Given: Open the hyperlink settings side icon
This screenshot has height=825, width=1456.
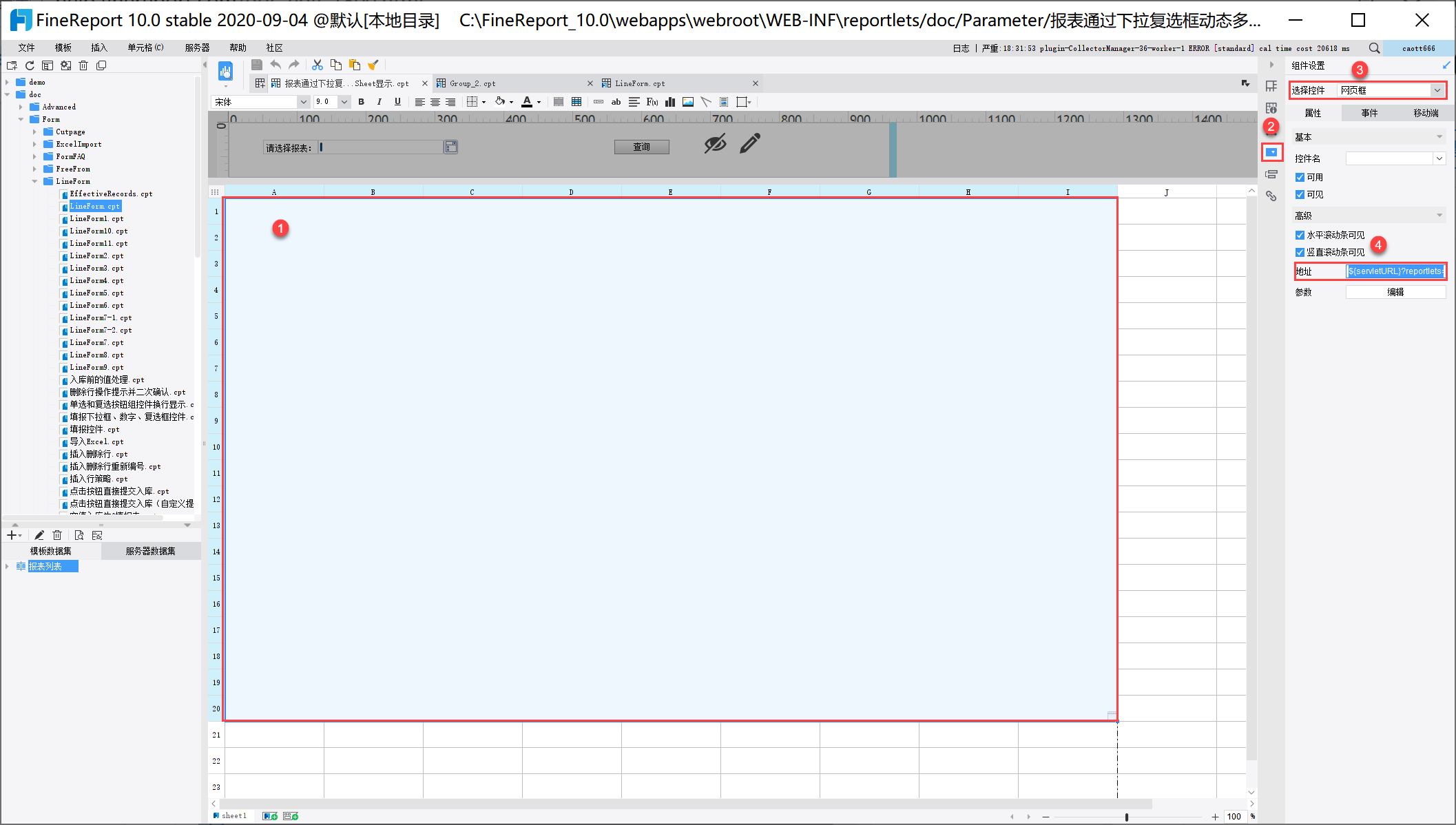Looking at the screenshot, I should pos(1271,196).
